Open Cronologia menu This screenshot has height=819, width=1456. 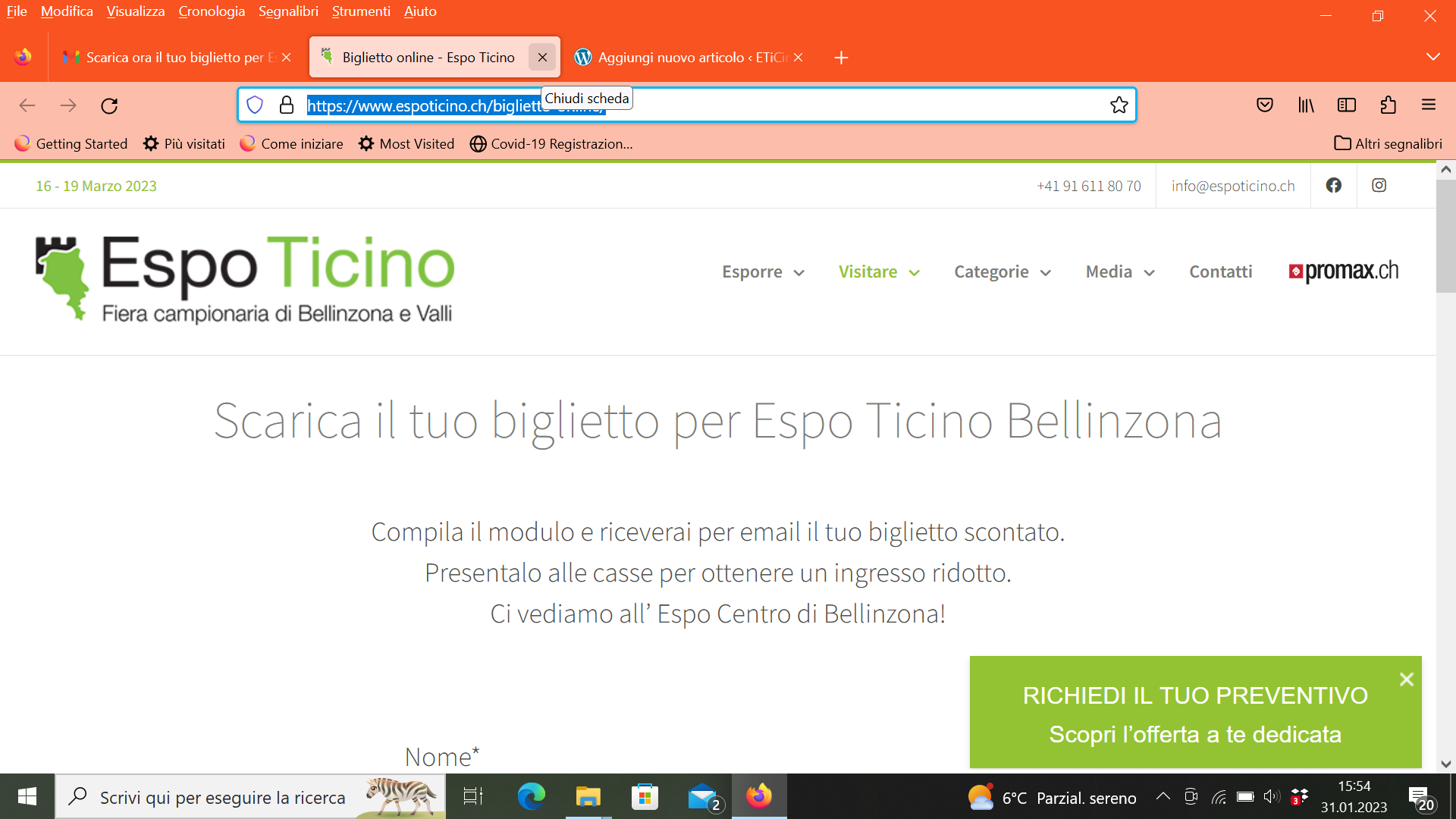point(212,11)
